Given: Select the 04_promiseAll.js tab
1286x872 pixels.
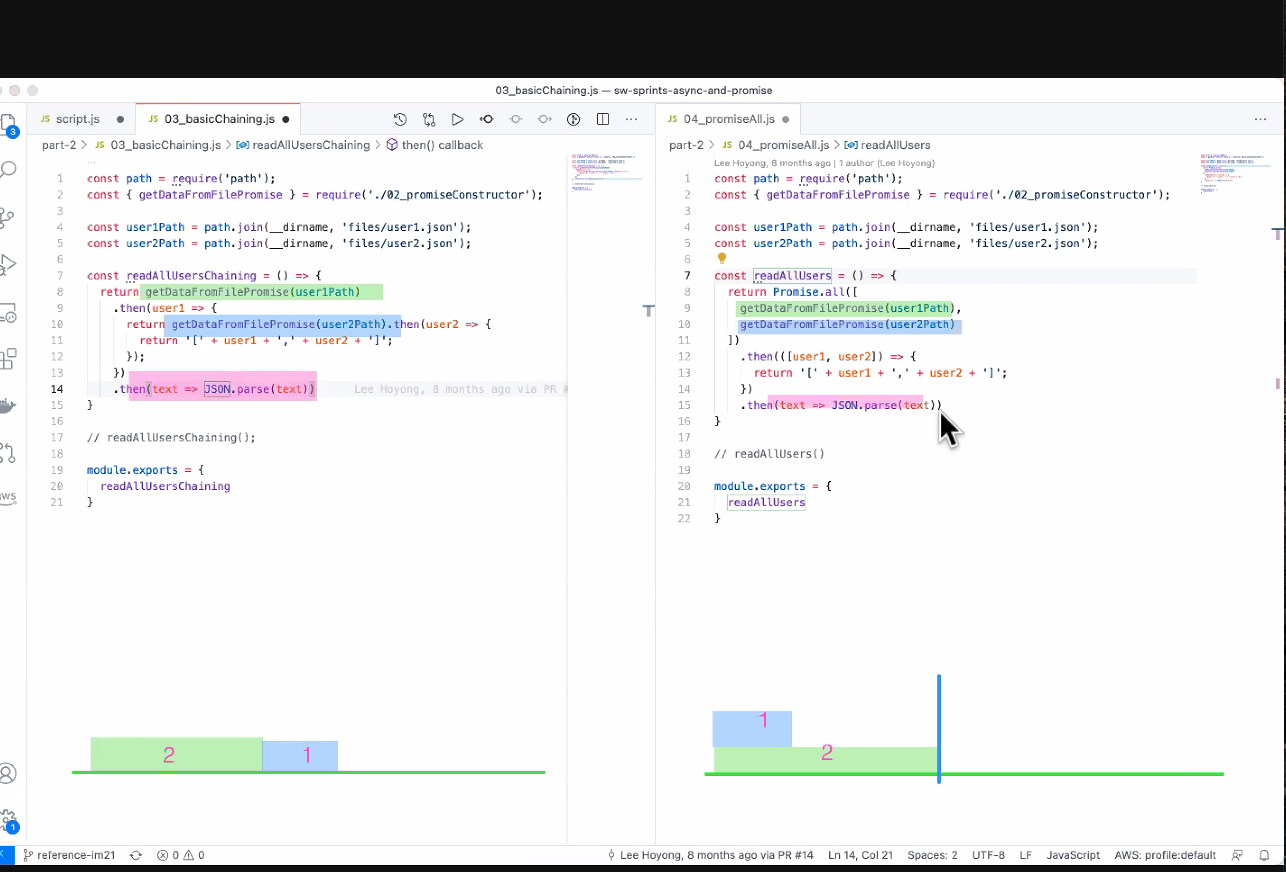Looking at the screenshot, I should (727, 119).
